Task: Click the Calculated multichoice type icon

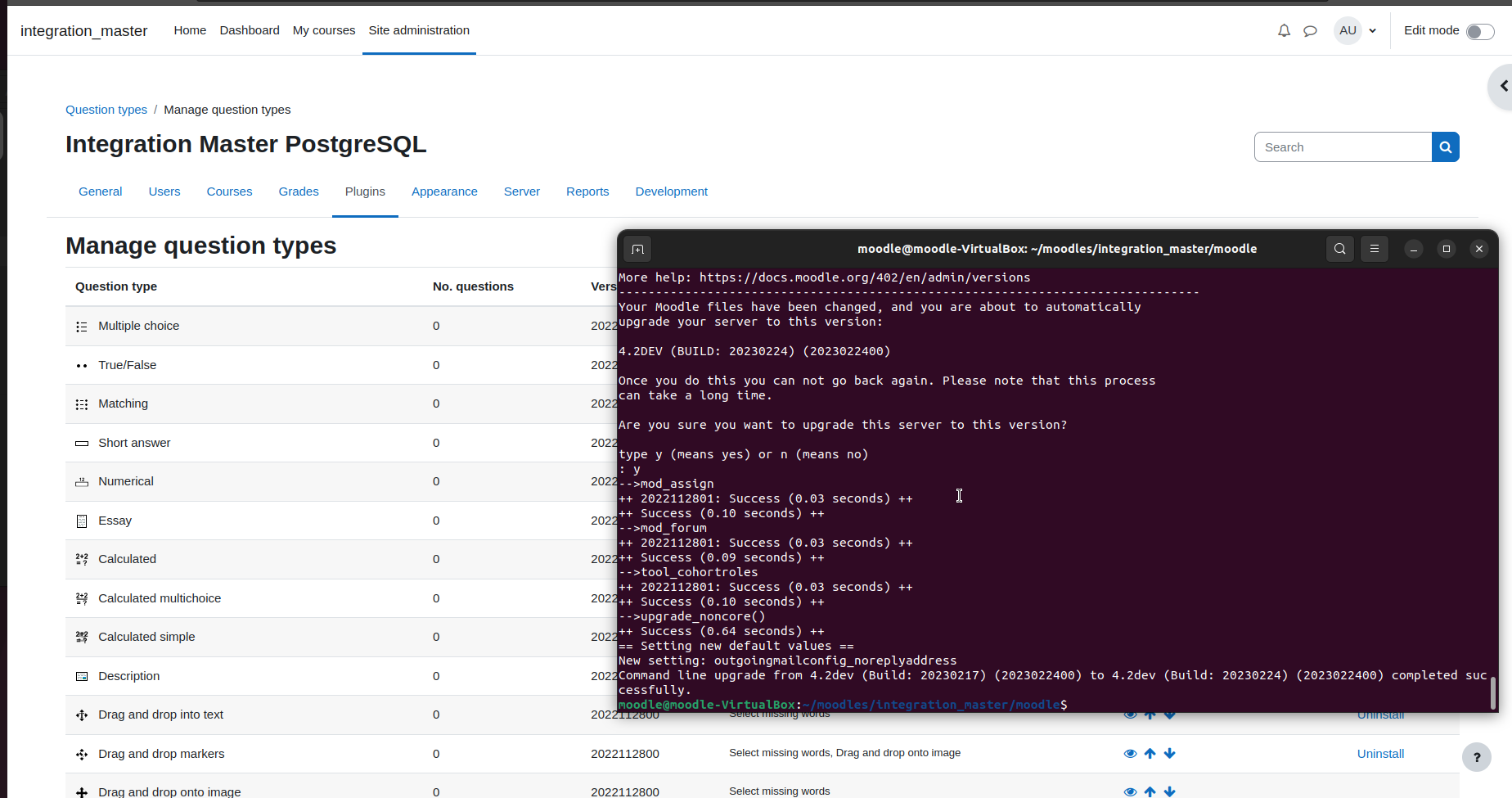Action: pyautogui.click(x=82, y=599)
